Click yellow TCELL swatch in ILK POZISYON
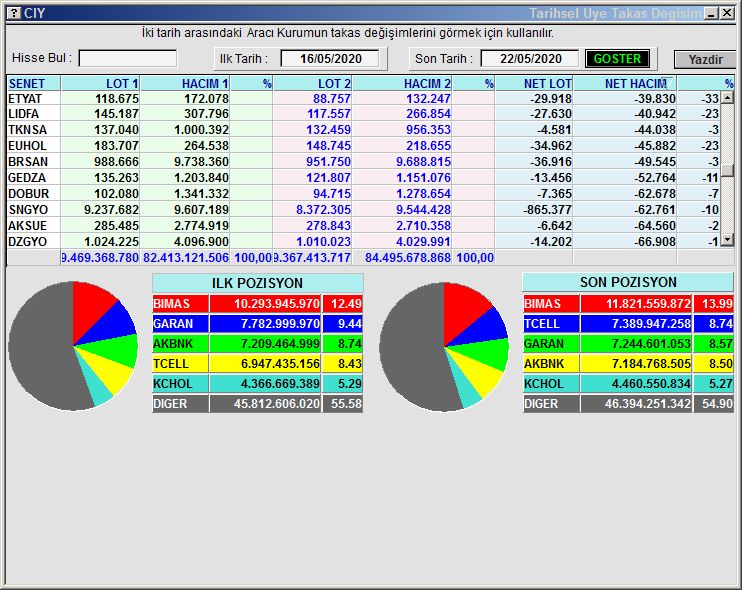 [x=180, y=364]
